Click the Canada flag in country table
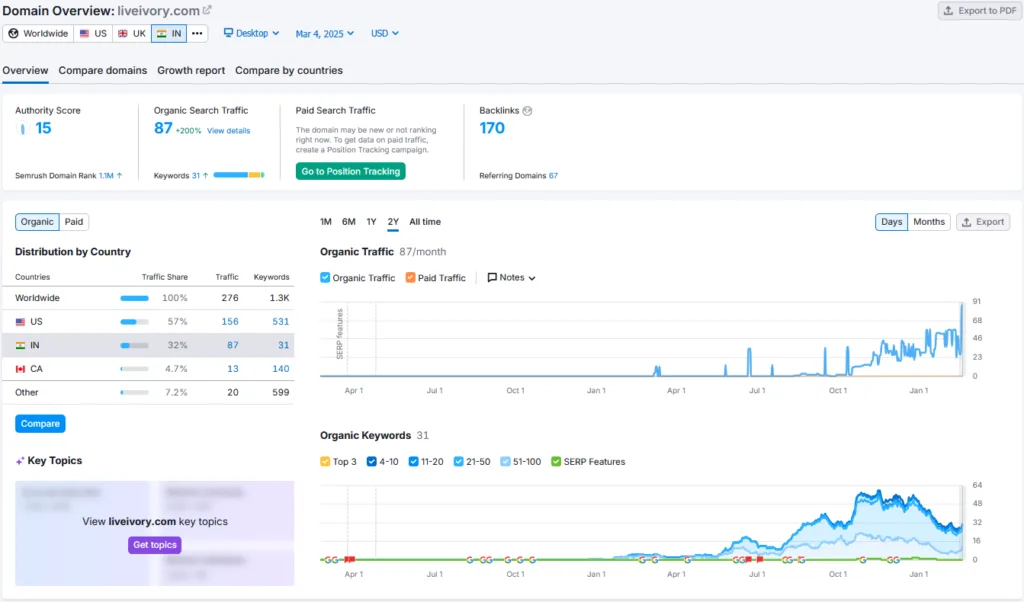The image size is (1024, 602). click(x=20, y=369)
